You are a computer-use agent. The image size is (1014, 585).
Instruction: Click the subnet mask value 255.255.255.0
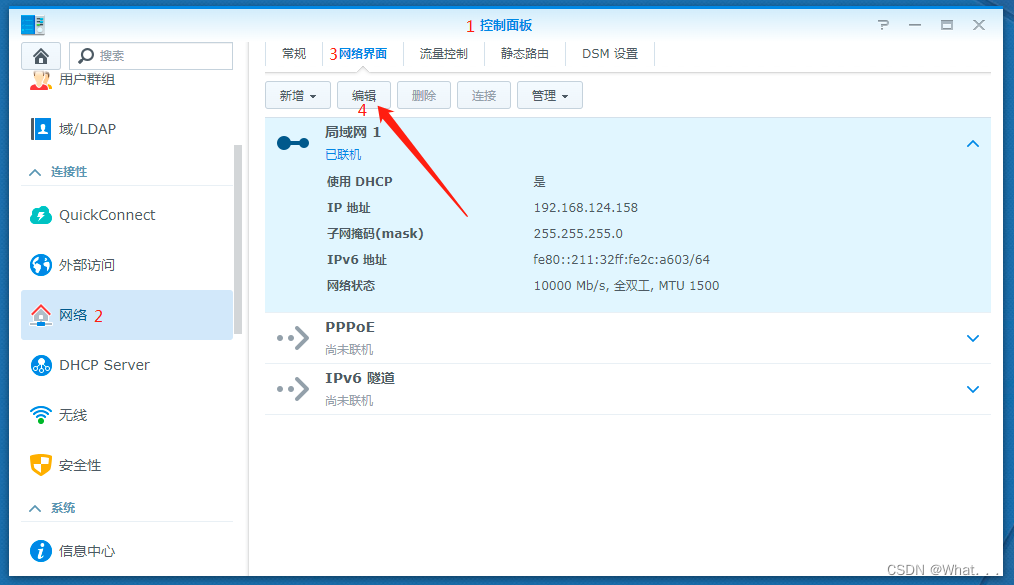pyautogui.click(x=578, y=233)
